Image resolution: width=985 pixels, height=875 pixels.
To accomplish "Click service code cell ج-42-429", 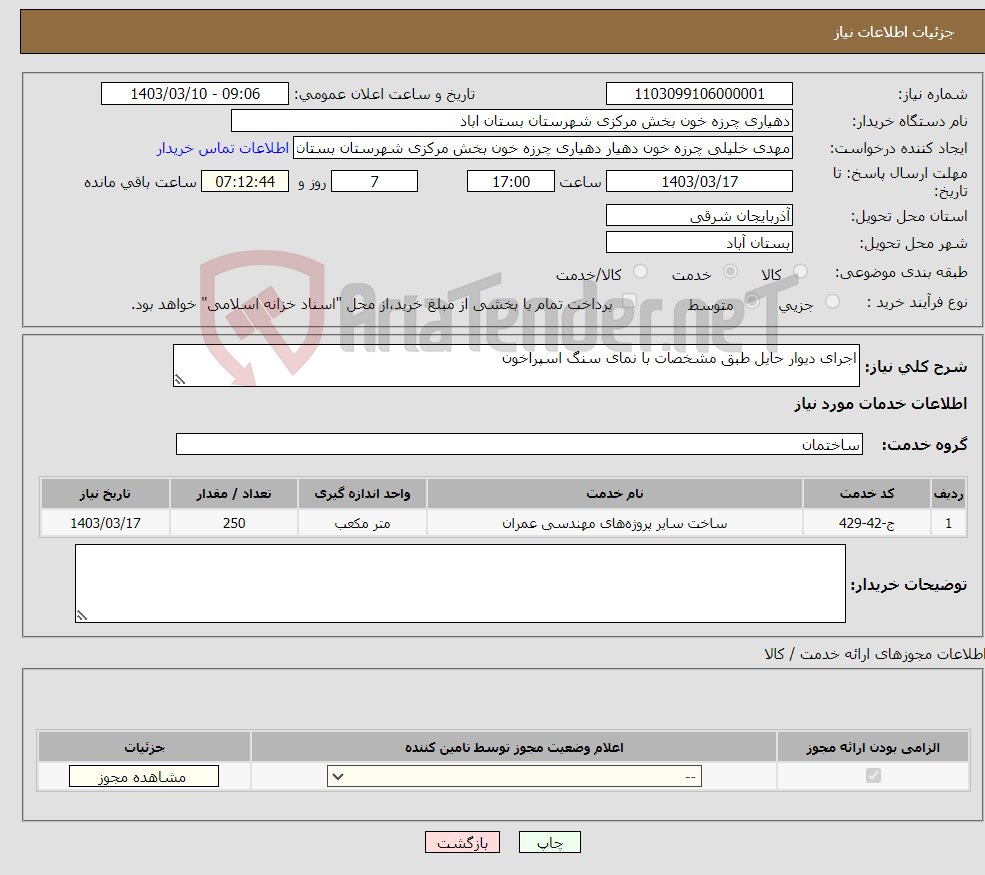I will pos(867,523).
